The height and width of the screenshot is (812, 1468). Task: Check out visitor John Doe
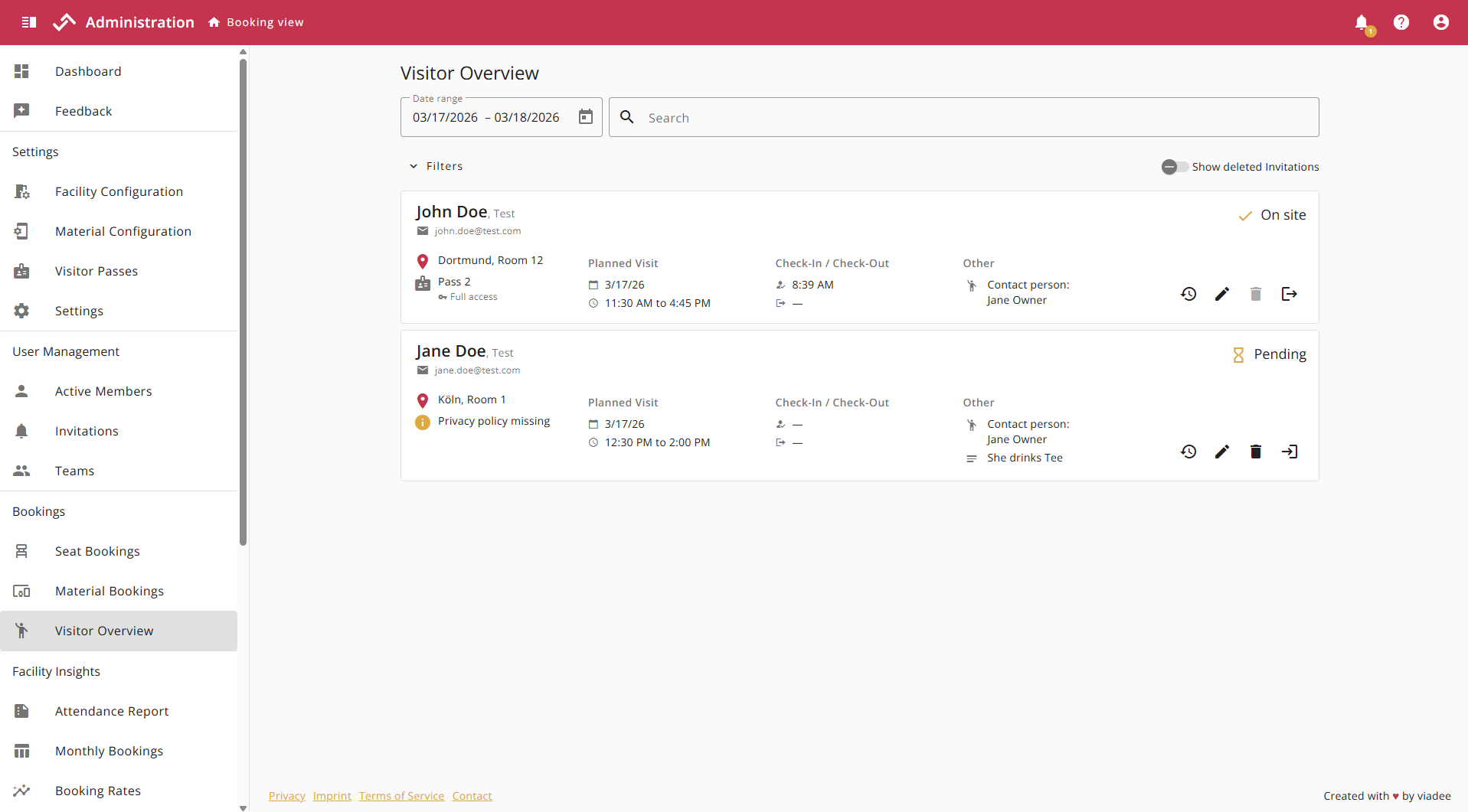[1290, 293]
